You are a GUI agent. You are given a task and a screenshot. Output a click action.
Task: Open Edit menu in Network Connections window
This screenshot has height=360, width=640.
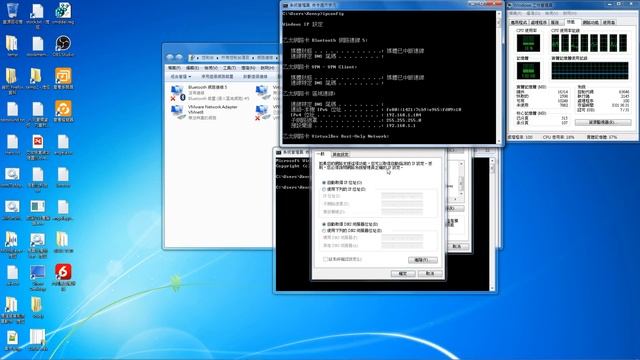tap(192, 68)
